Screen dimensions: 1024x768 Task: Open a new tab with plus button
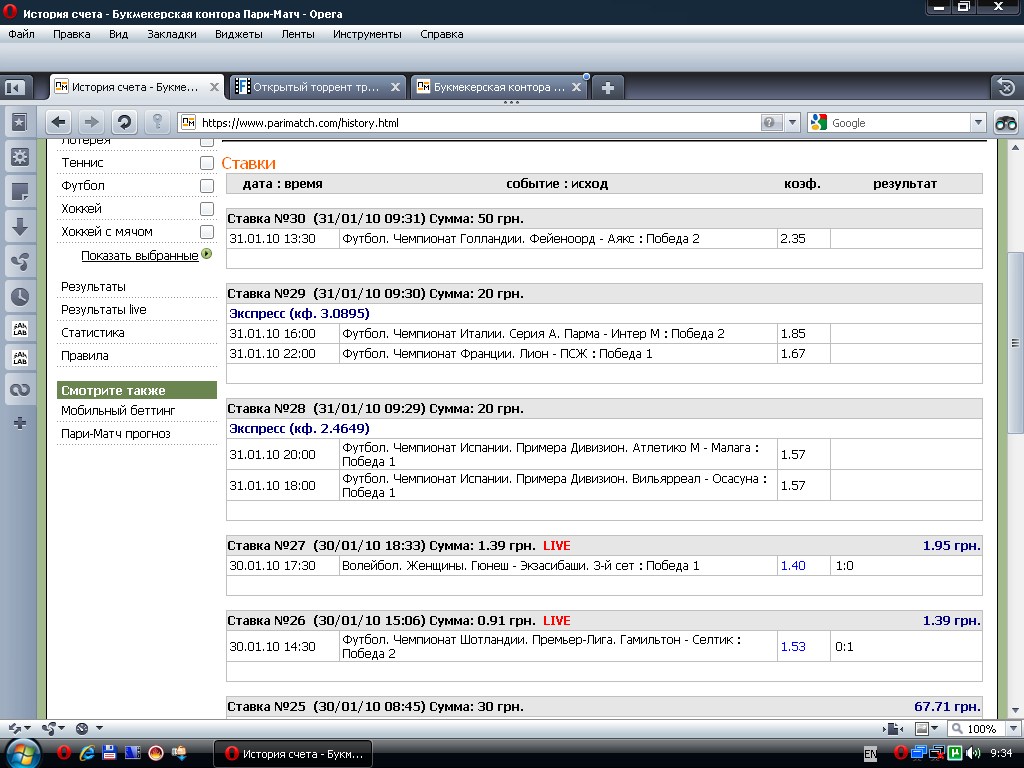pyautogui.click(x=607, y=87)
